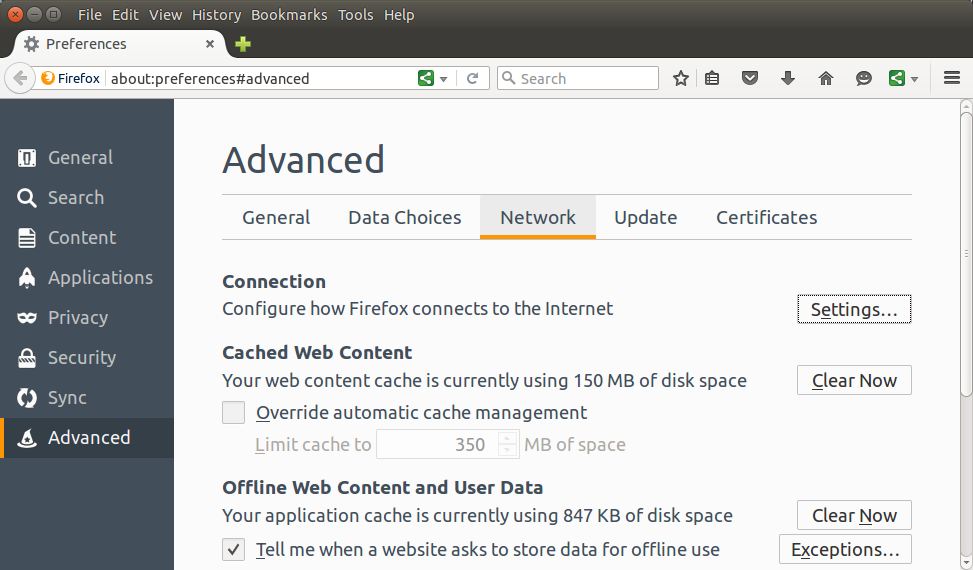This screenshot has width=973, height=570.
Task: Open the Bookmarks menu
Action: click(289, 15)
